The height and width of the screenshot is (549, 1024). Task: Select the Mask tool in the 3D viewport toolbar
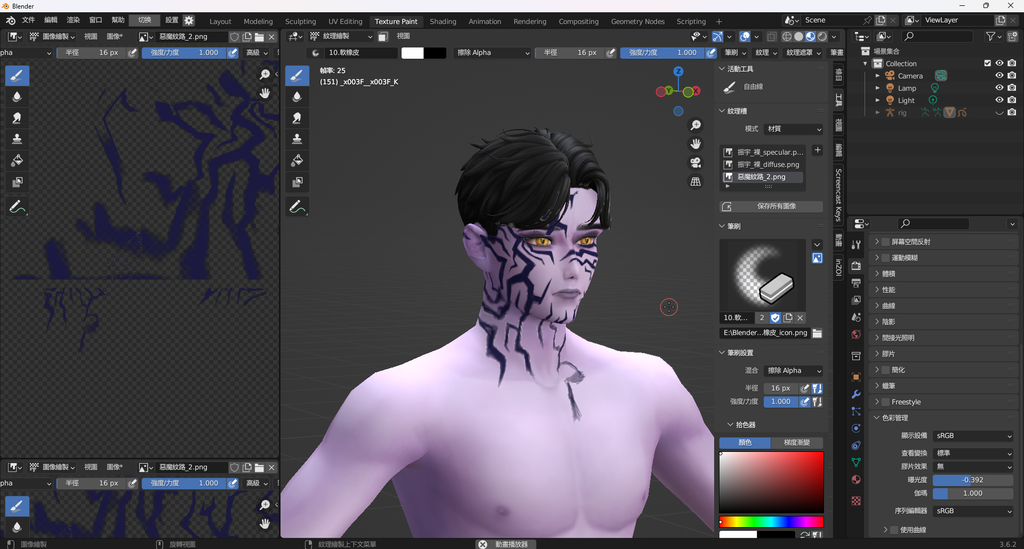pos(297,182)
